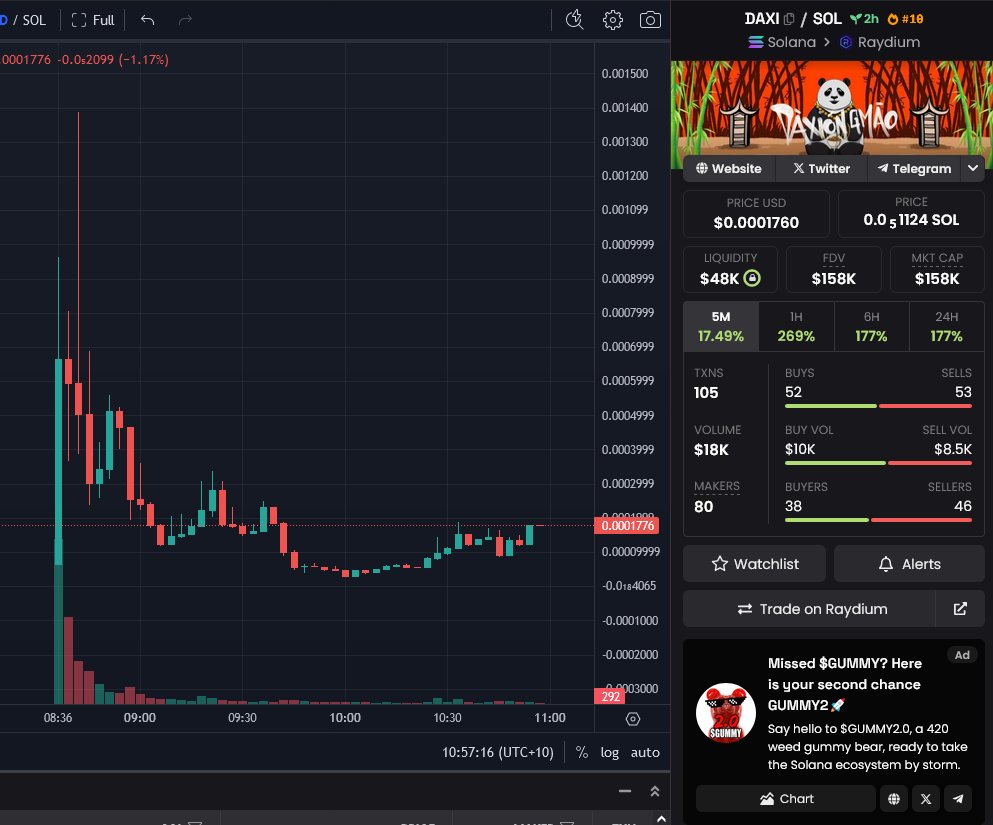Open chart timezone 10:57:16 (UTC+10)
Screen dimensions: 993x825
click(498, 752)
